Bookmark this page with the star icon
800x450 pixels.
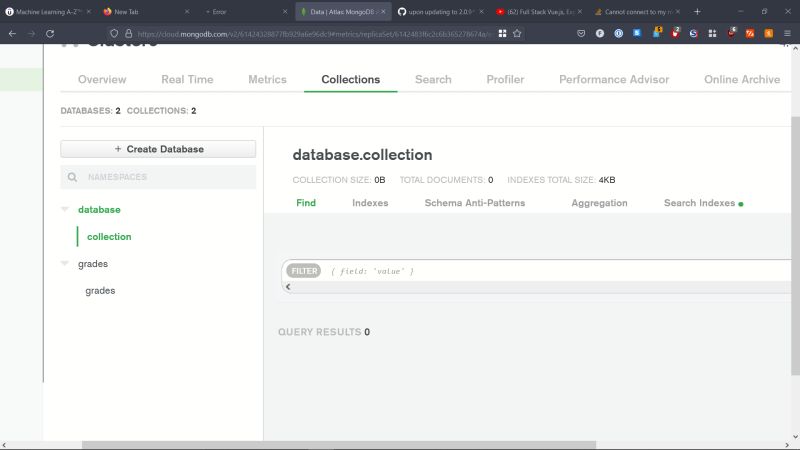[x=517, y=34]
